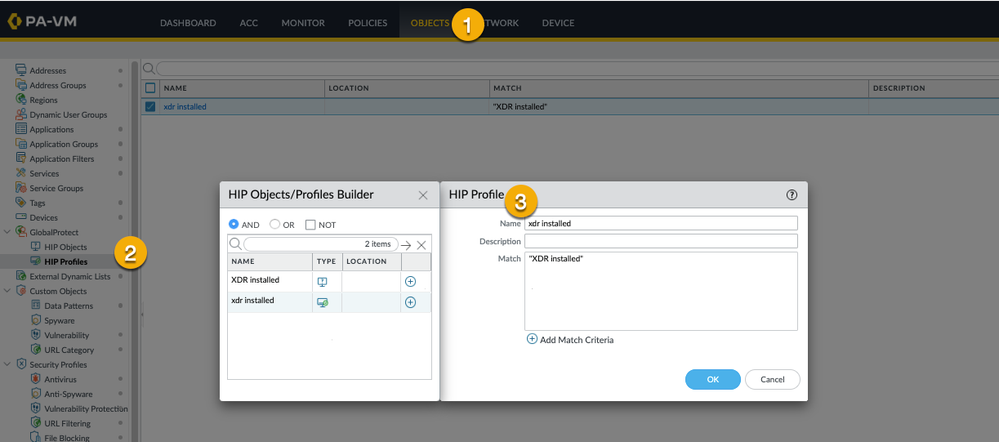Click into the Description input field
The image size is (999, 442).
tap(660, 241)
